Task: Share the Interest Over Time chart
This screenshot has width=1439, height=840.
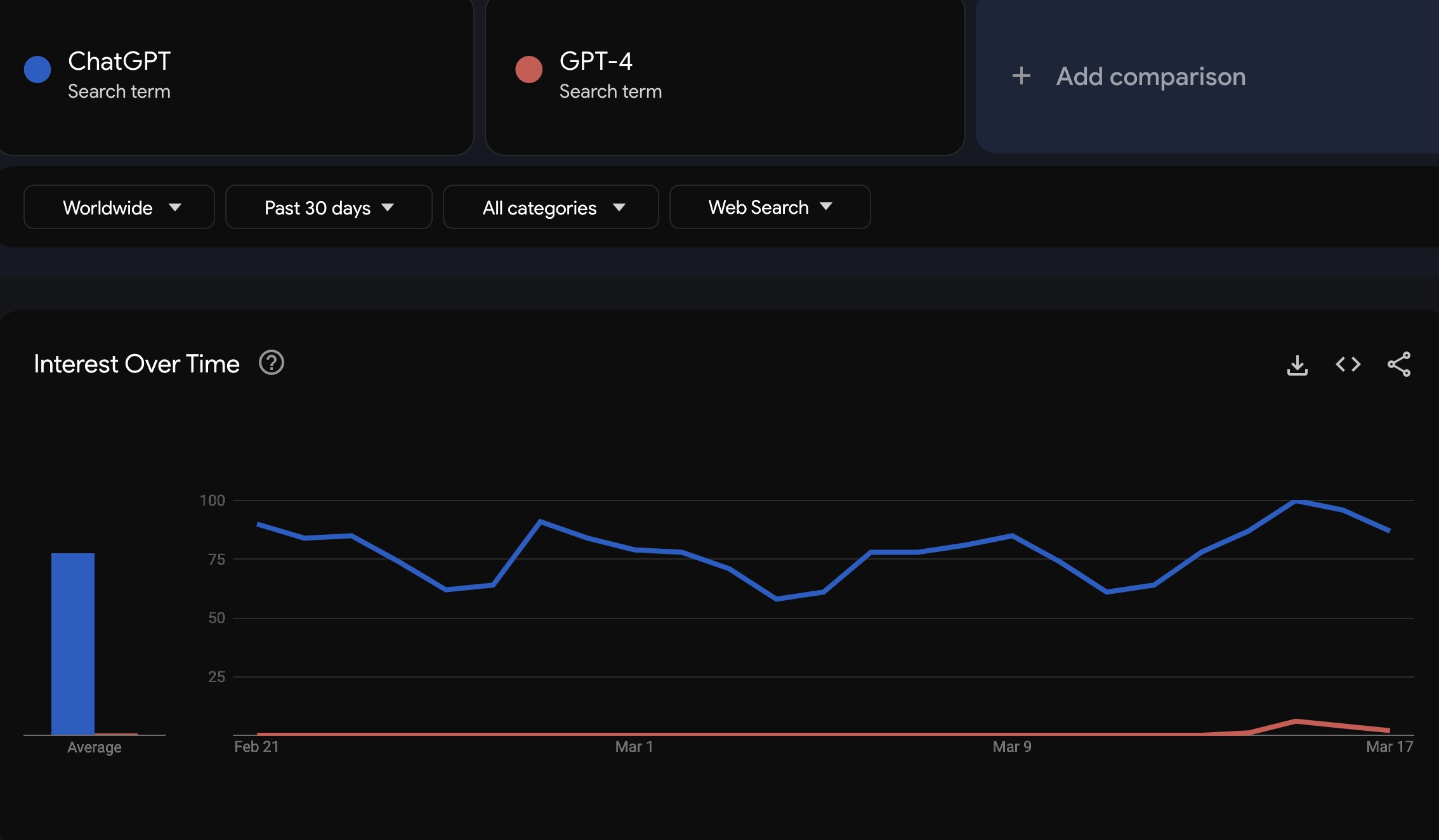Action: click(1399, 364)
